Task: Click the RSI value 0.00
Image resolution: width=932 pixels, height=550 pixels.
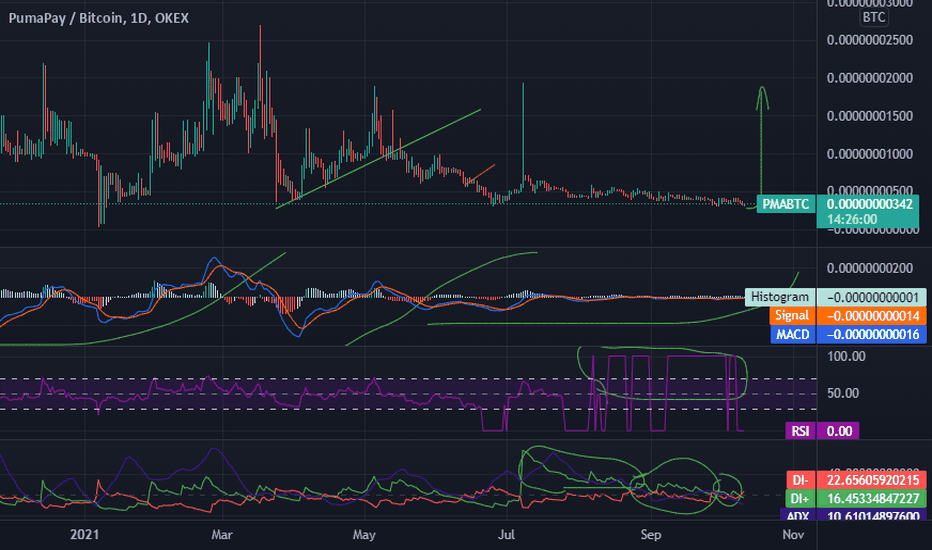Action: (x=839, y=431)
